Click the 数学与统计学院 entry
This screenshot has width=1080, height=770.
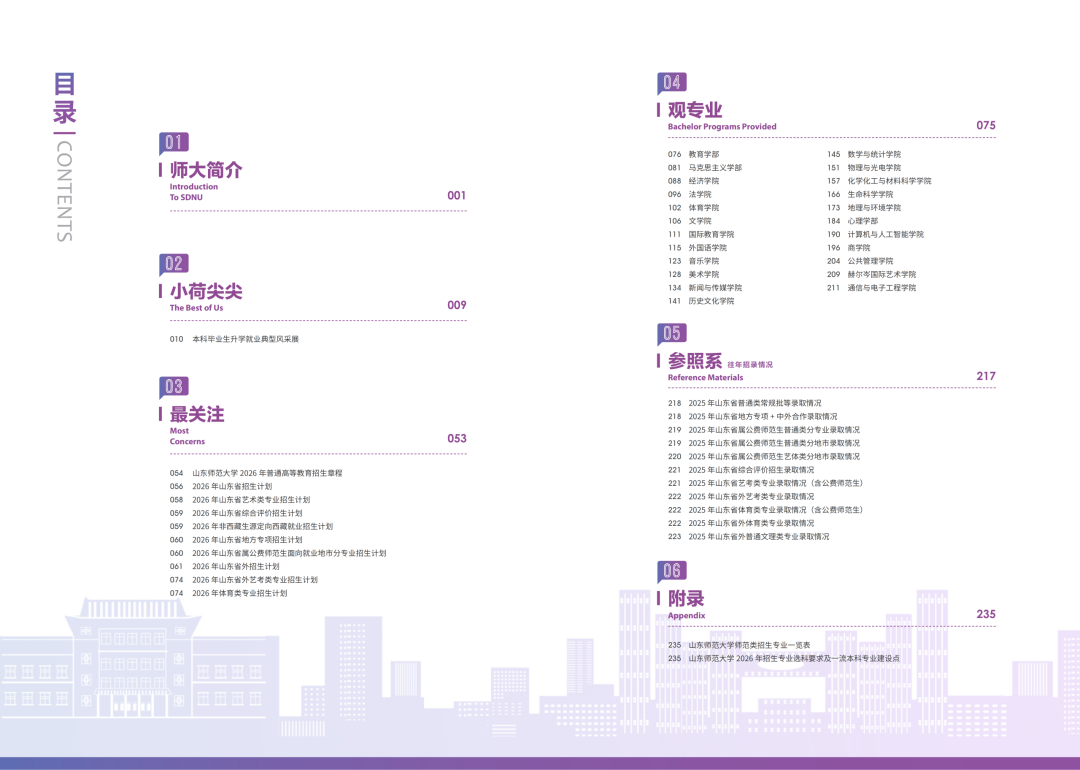pos(864,154)
